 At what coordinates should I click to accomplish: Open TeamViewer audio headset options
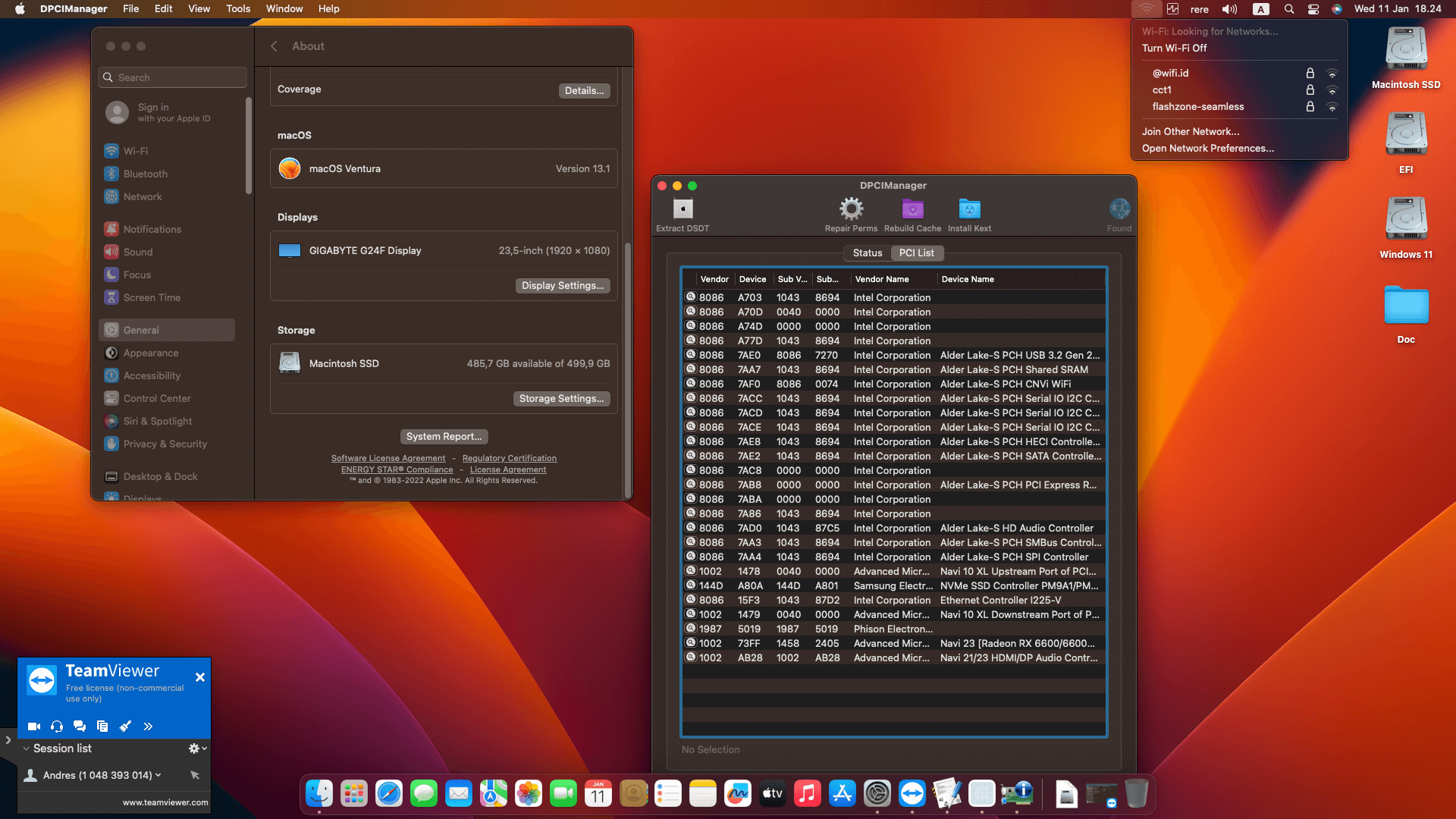point(57,726)
